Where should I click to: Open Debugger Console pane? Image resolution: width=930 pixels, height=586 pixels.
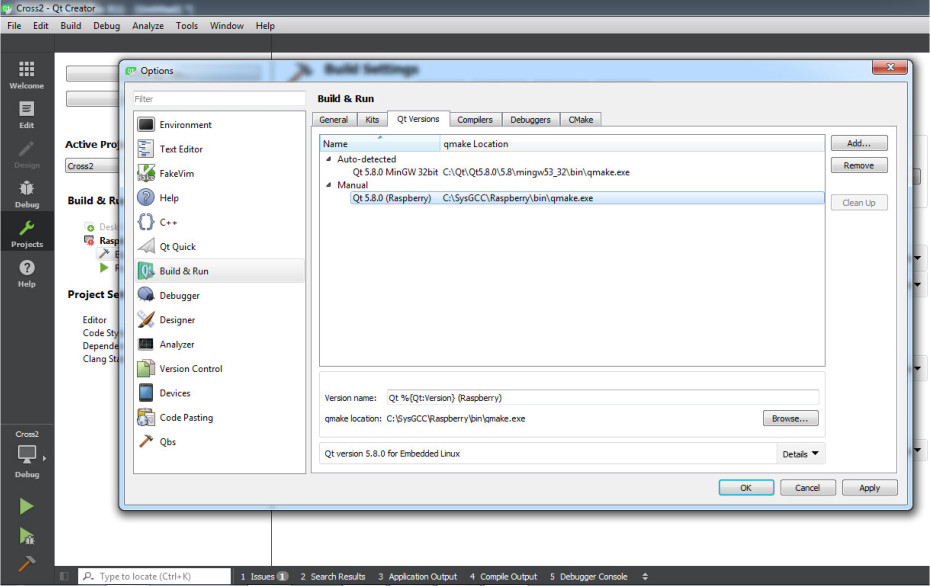tap(588, 577)
